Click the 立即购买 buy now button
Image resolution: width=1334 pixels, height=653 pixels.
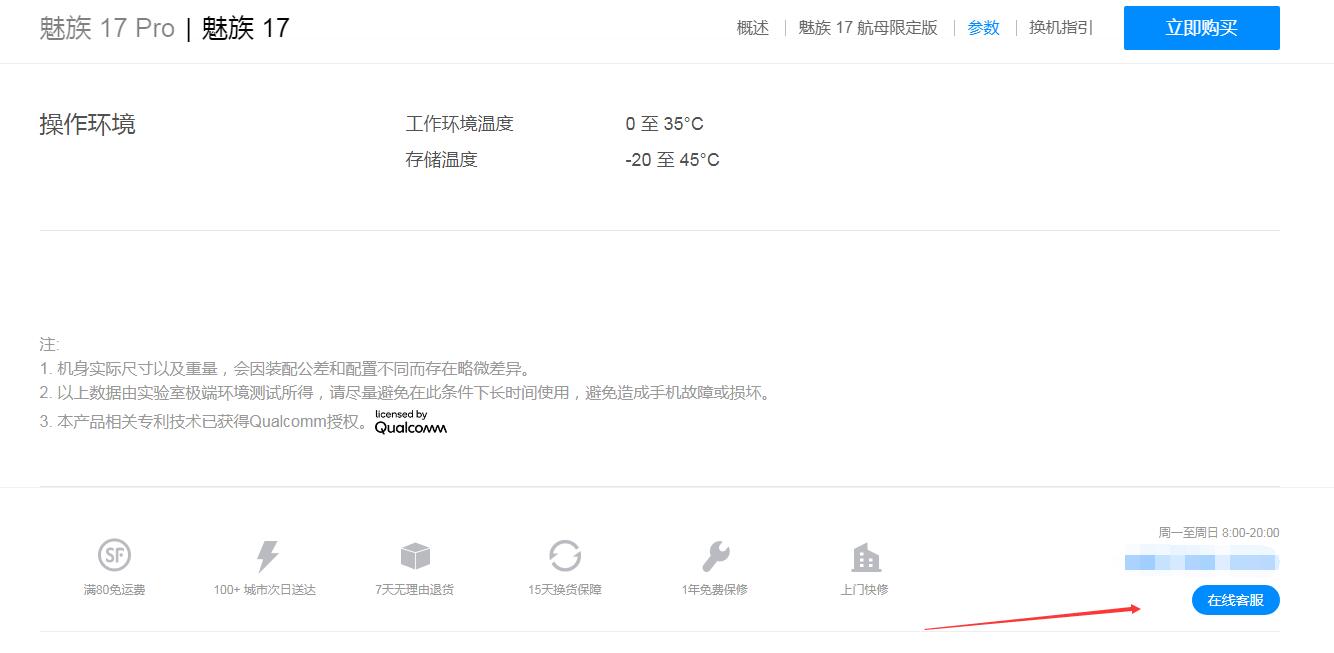1202,28
